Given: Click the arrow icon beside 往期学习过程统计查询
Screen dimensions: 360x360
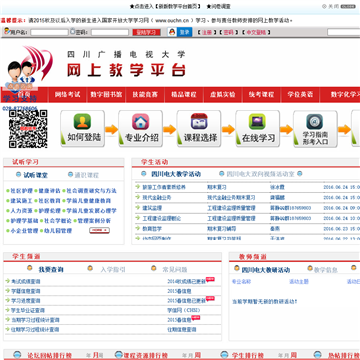Looking at the screenshot, I should coord(8,329).
